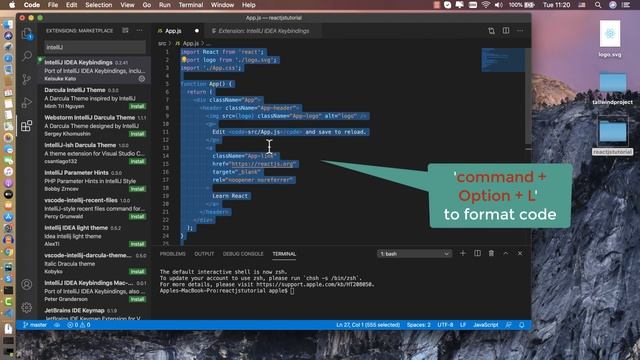640x360 pixels.
Task: Open notifications bell in status bar
Action: pos(522,325)
